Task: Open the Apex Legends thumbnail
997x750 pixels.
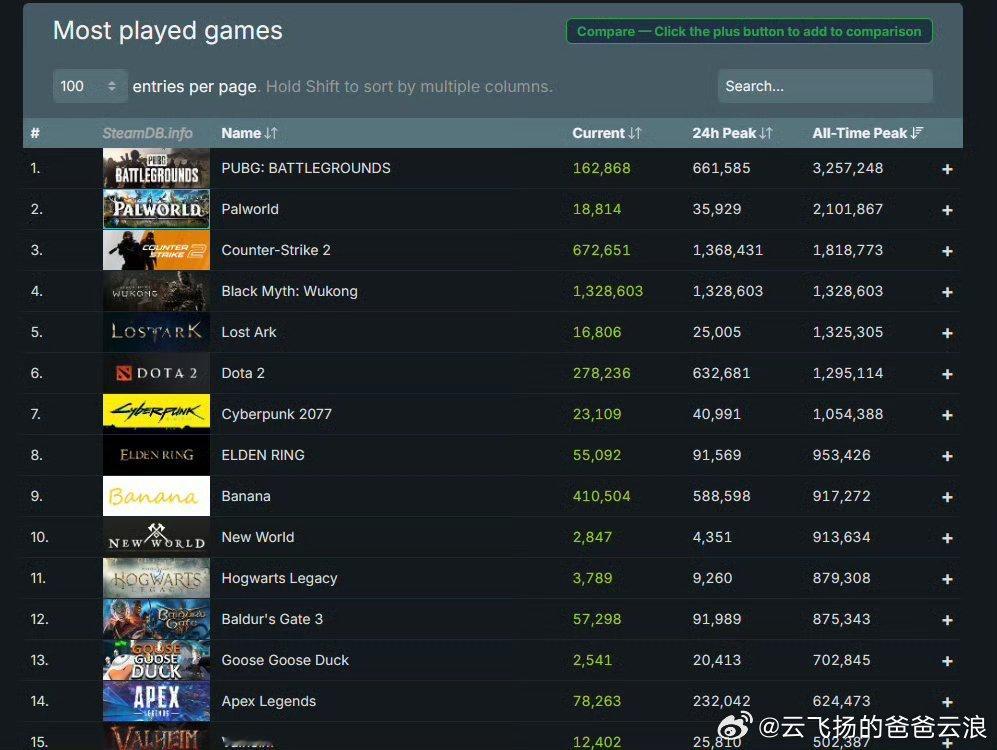Action: pos(156,701)
